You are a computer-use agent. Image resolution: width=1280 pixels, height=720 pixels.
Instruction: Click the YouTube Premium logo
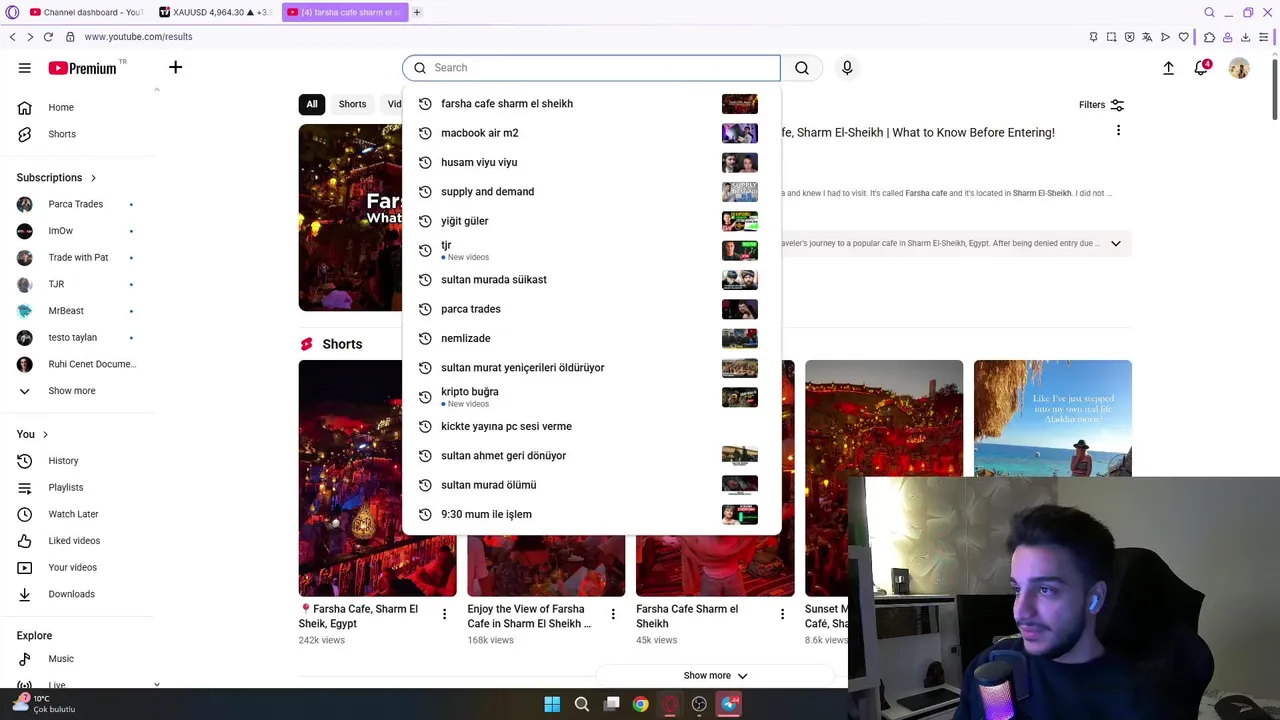coord(83,68)
